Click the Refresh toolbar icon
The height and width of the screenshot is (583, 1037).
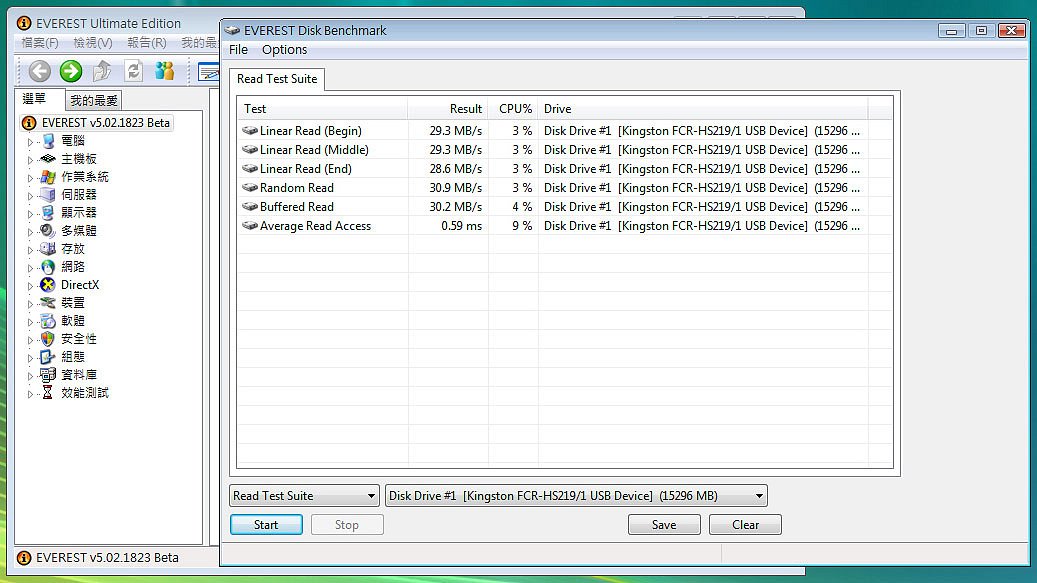[134, 71]
